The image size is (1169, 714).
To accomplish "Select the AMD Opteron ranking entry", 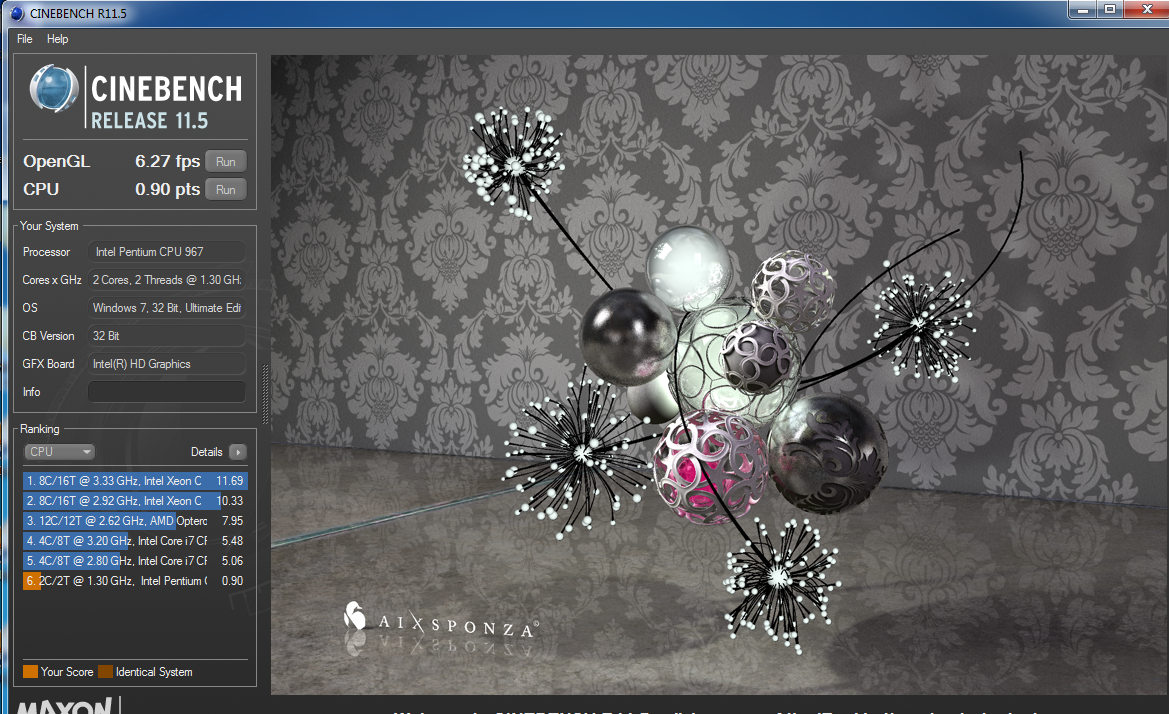I will pyautogui.click(x=135, y=521).
